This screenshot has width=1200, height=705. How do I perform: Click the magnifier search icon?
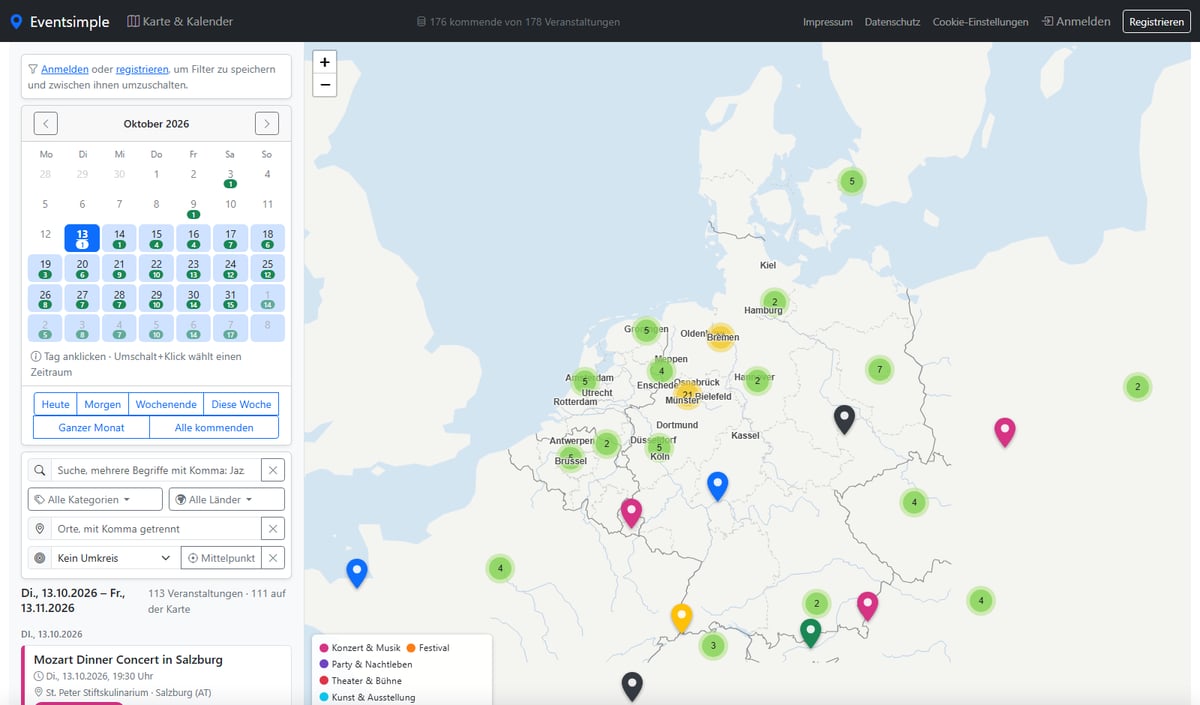(39, 470)
